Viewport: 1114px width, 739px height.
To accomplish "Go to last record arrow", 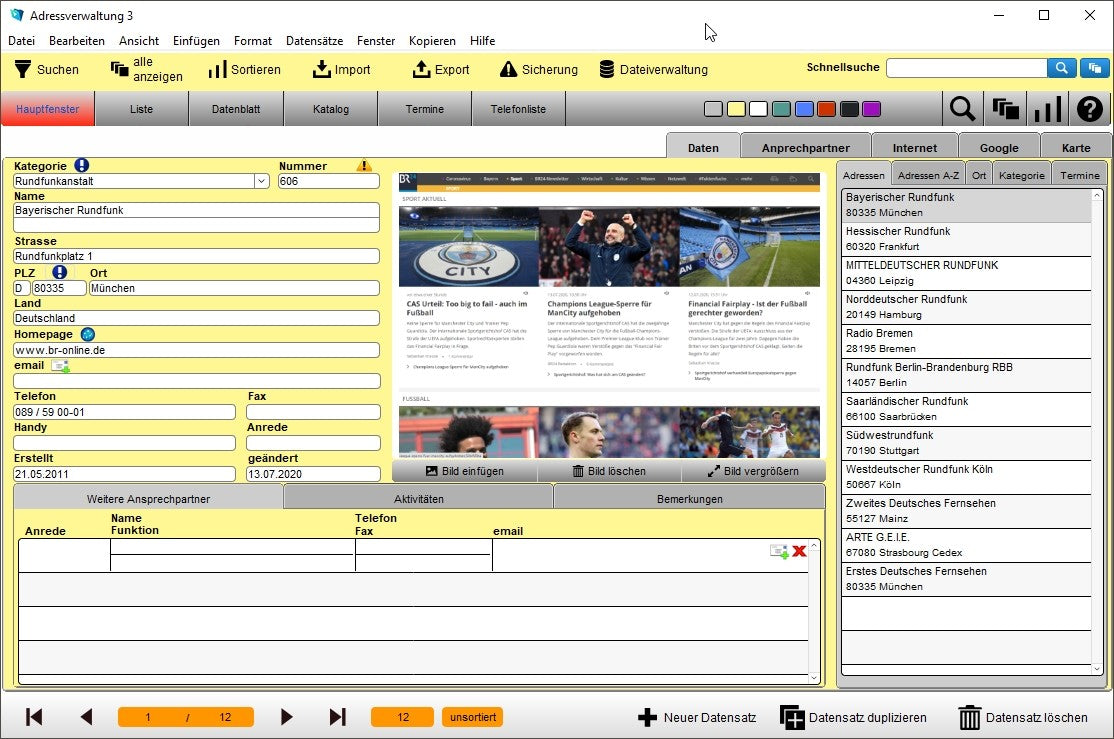I will tap(337, 717).
